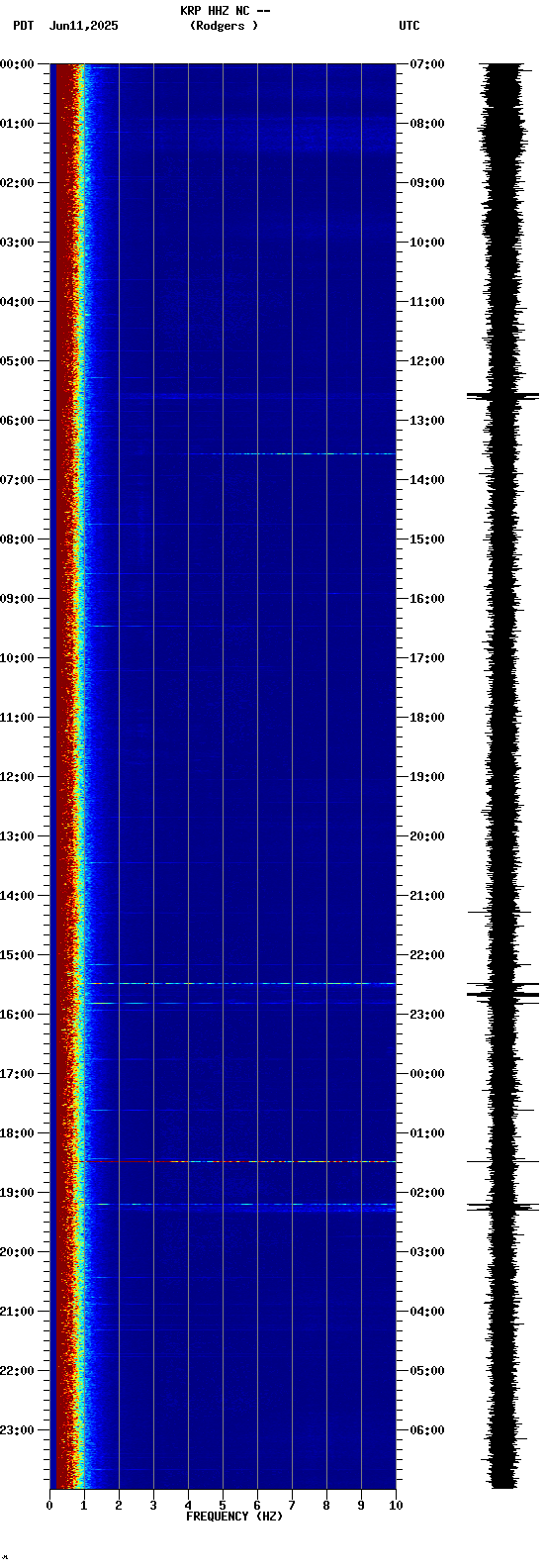Click the 2 Hz tick label
This screenshot has height=1568, width=546.
[x=119, y=1506]
